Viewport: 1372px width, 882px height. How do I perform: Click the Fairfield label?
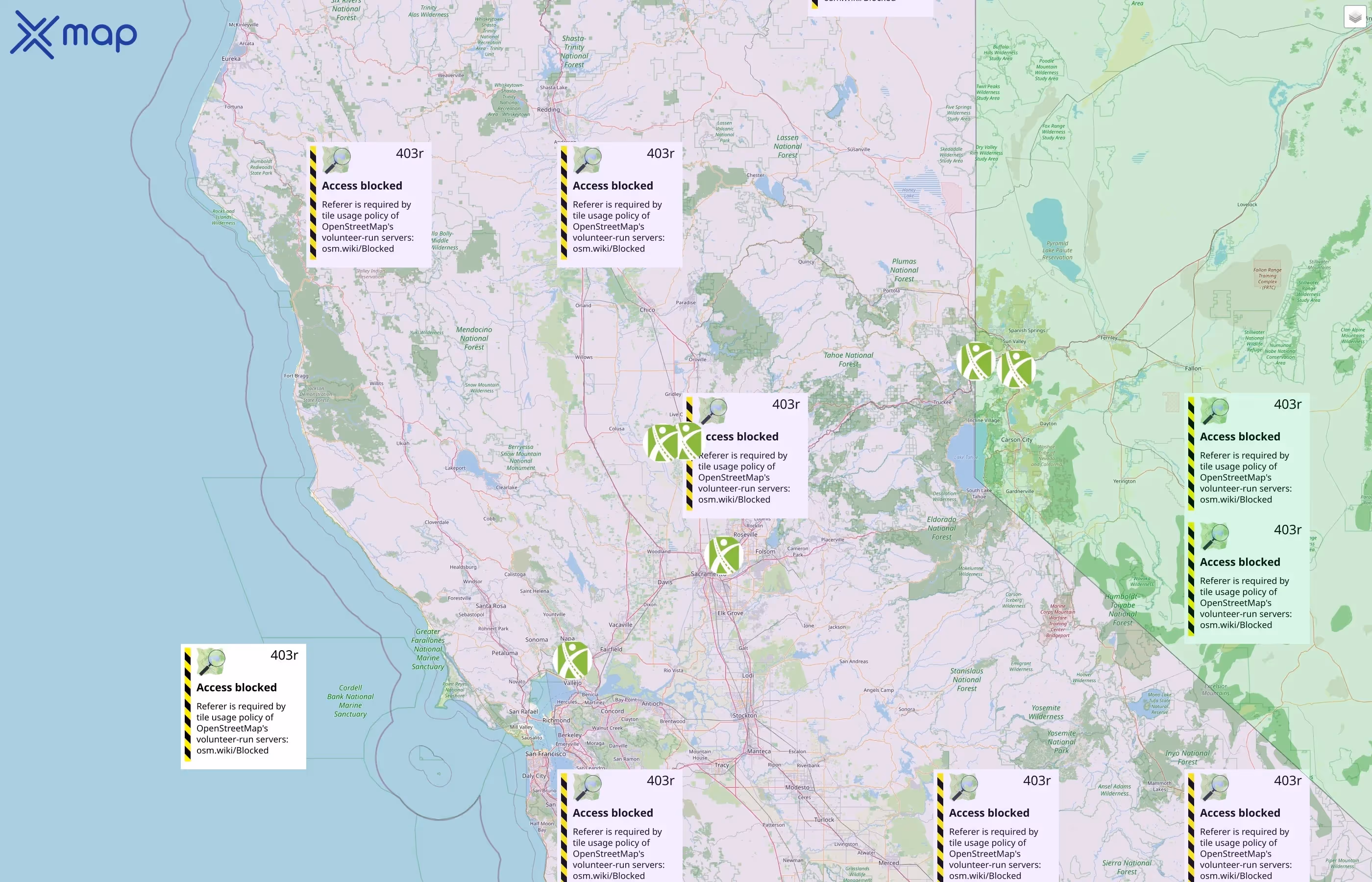coord(611,649)
